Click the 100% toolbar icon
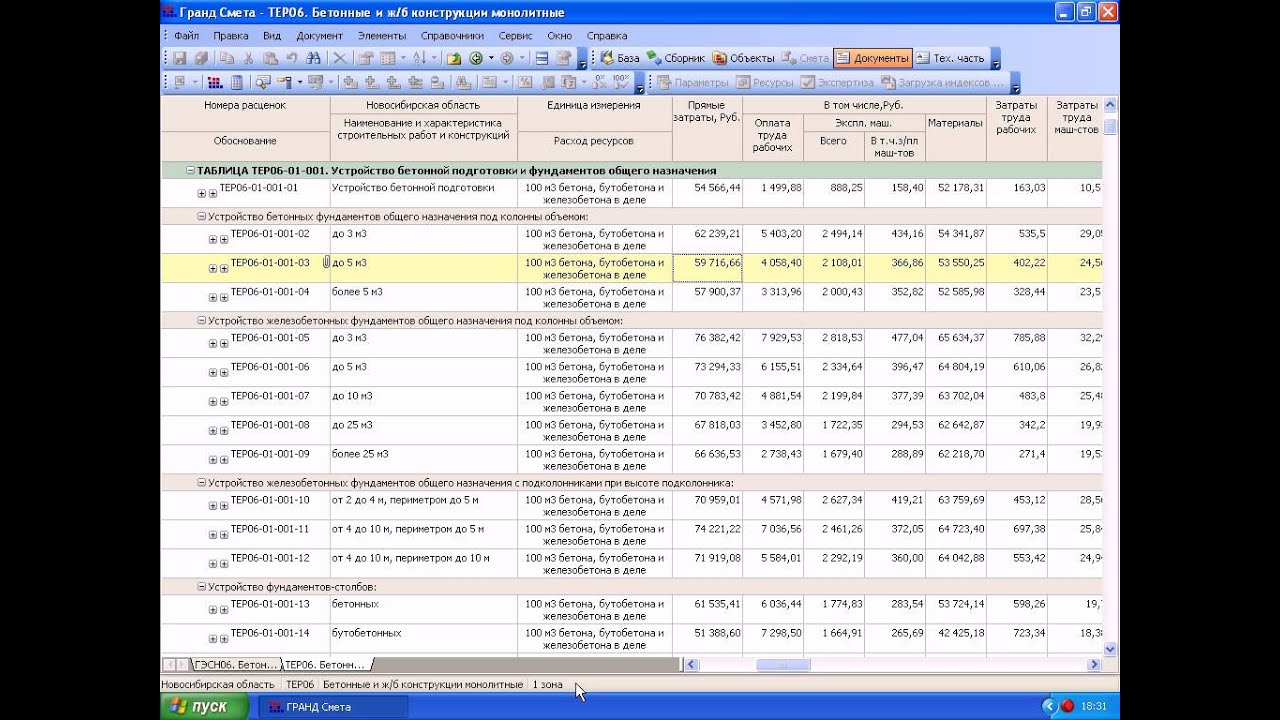This screenshot has width=1280, height=720. (x=622, y=82)
